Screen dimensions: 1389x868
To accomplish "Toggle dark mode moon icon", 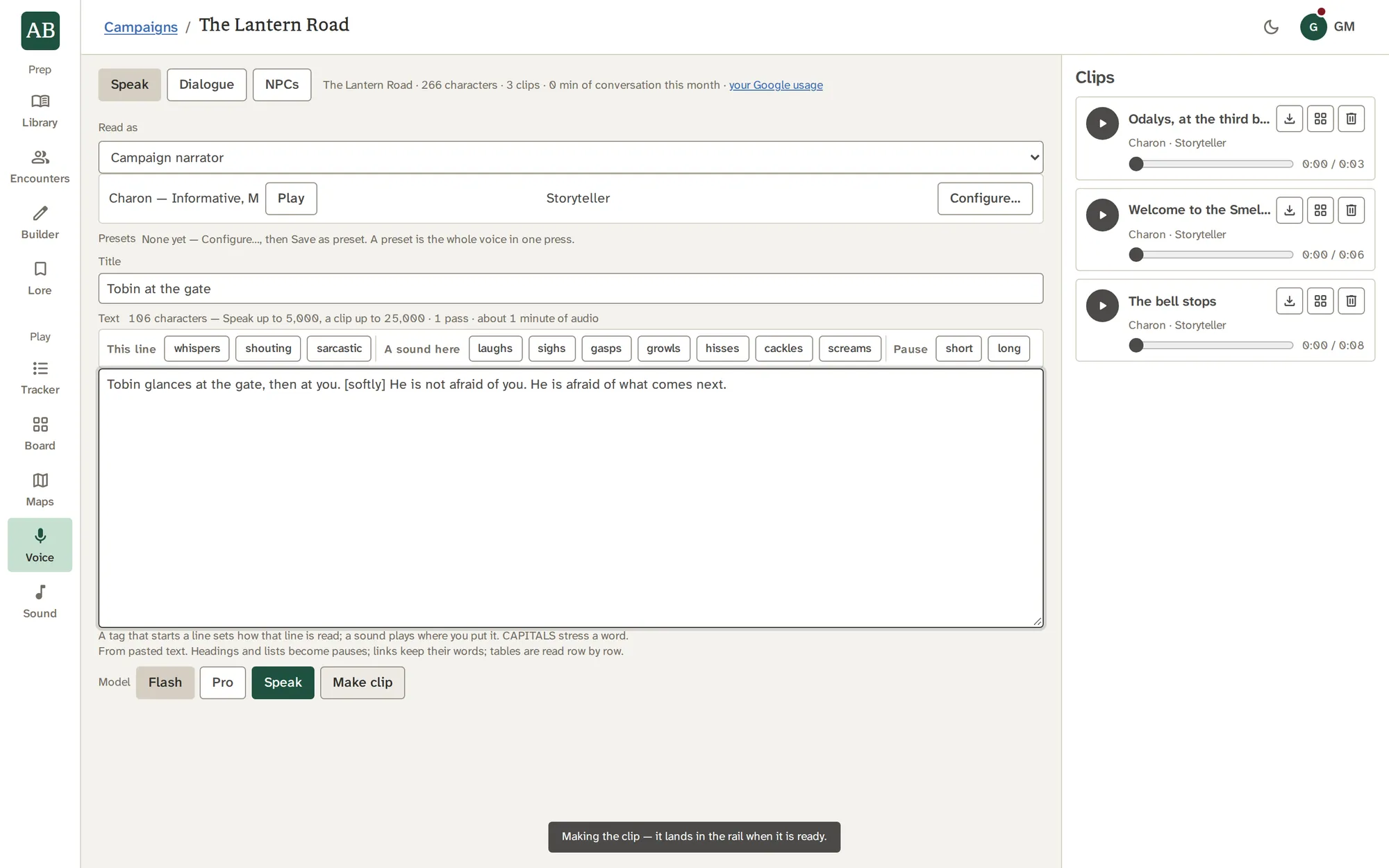I will pyautogui.click(x=1271, y=27).
